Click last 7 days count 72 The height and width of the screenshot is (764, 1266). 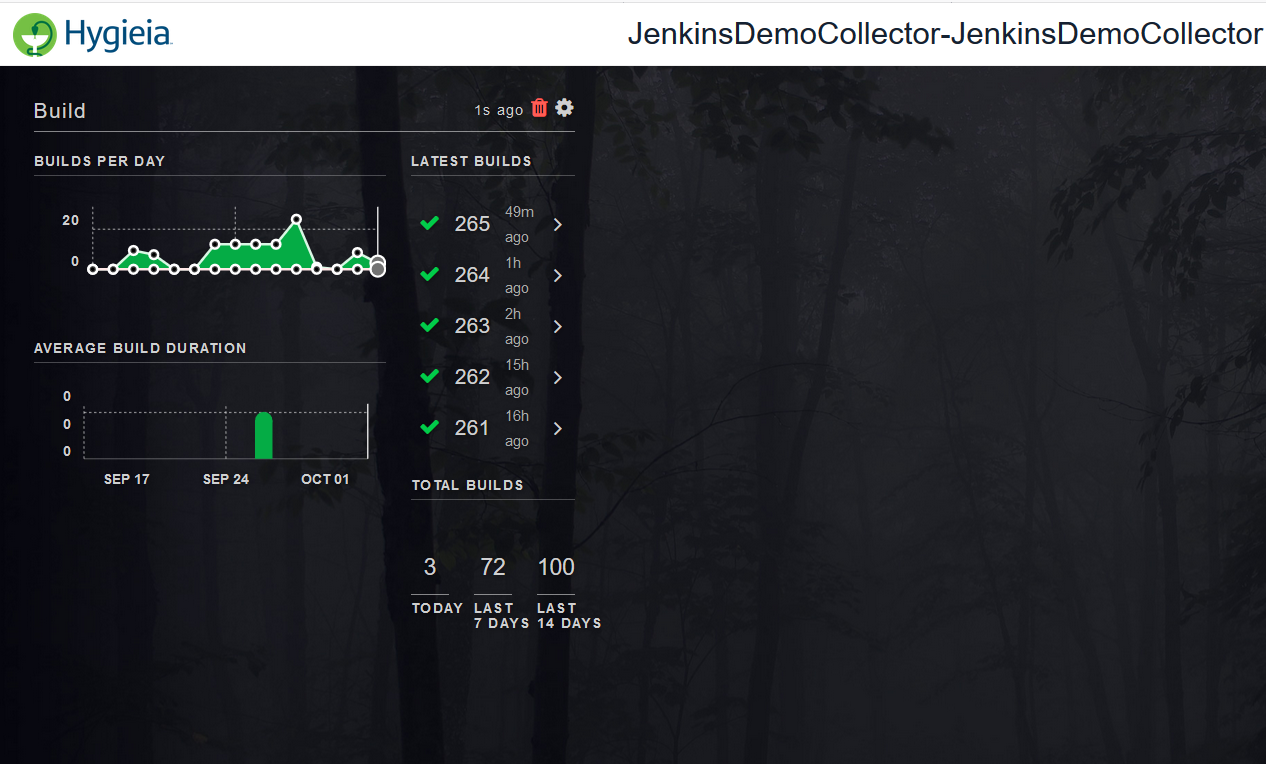[493, 567]
